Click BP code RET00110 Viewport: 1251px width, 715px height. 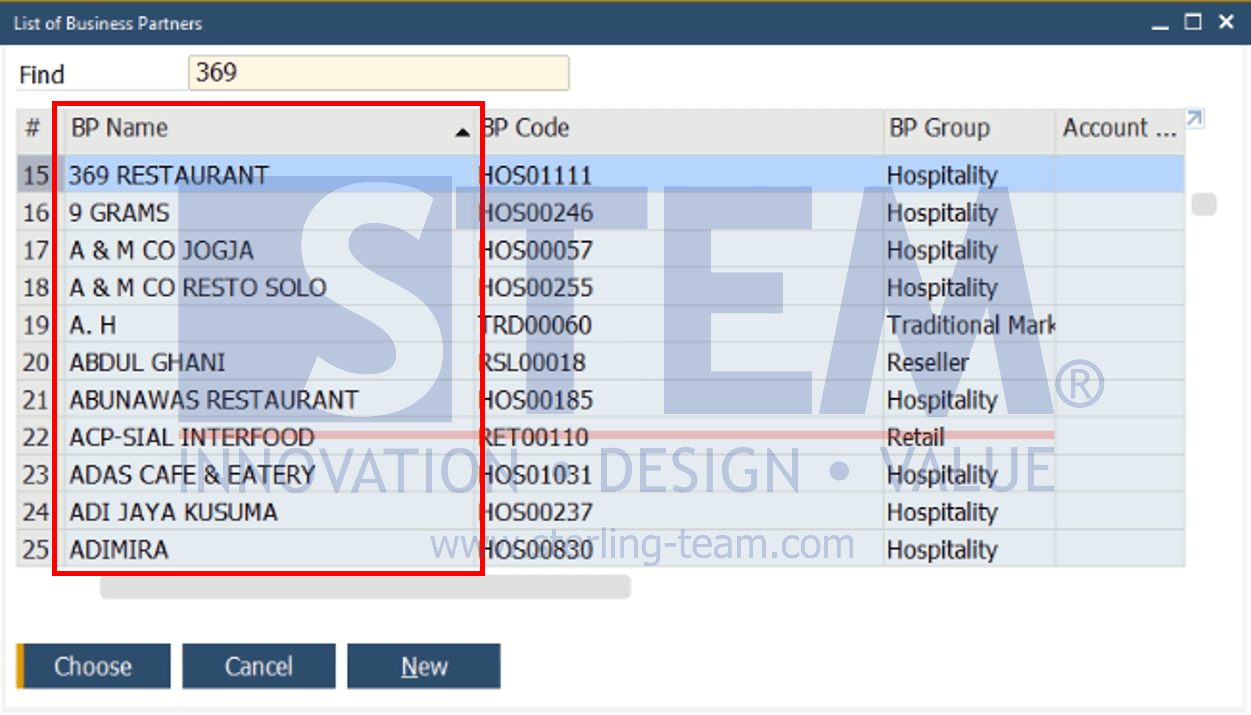click(534, 438)
